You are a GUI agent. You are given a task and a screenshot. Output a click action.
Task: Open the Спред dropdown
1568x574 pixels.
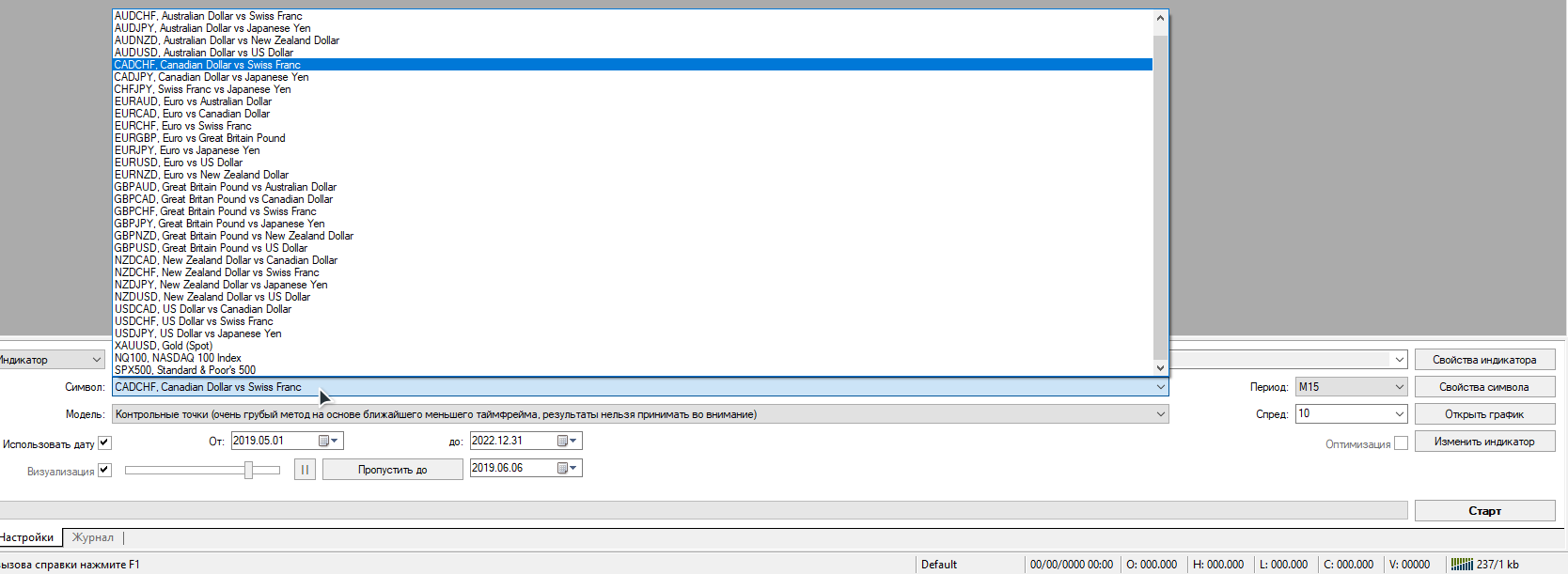[1399, 413]
